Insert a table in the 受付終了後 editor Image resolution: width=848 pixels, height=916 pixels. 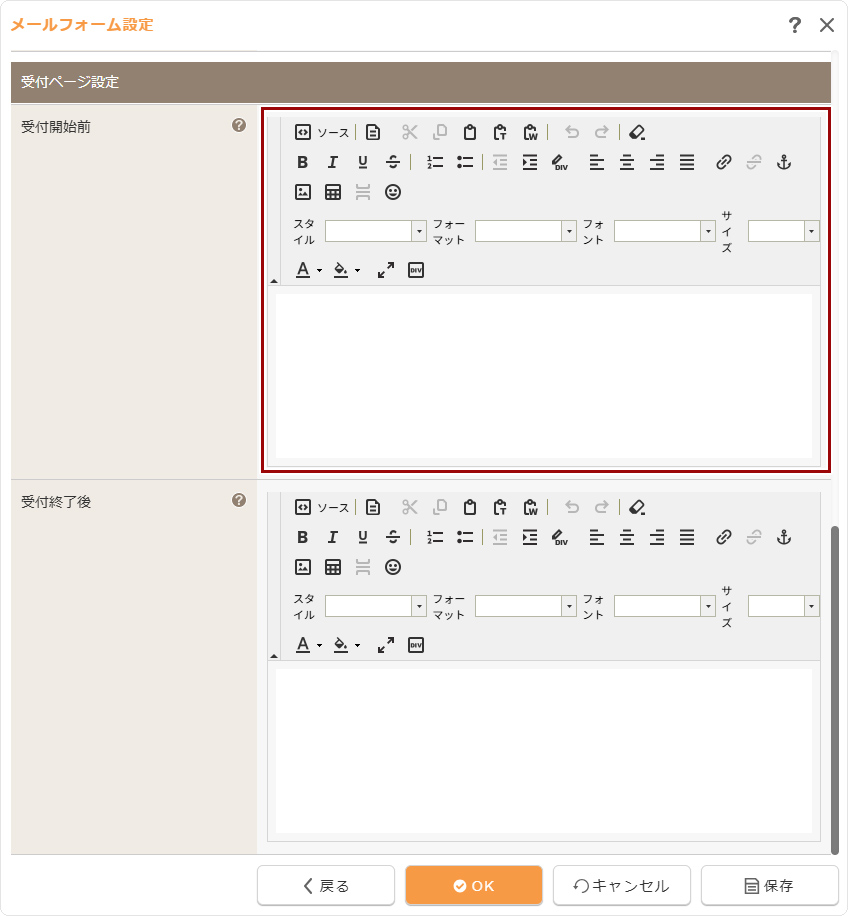(333, 567)
